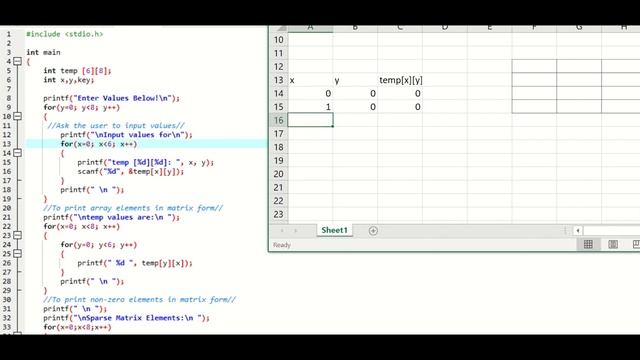Click cell B14 with value 0
The height and width of the screenshot is (360, 640).
tap(355, 93)
